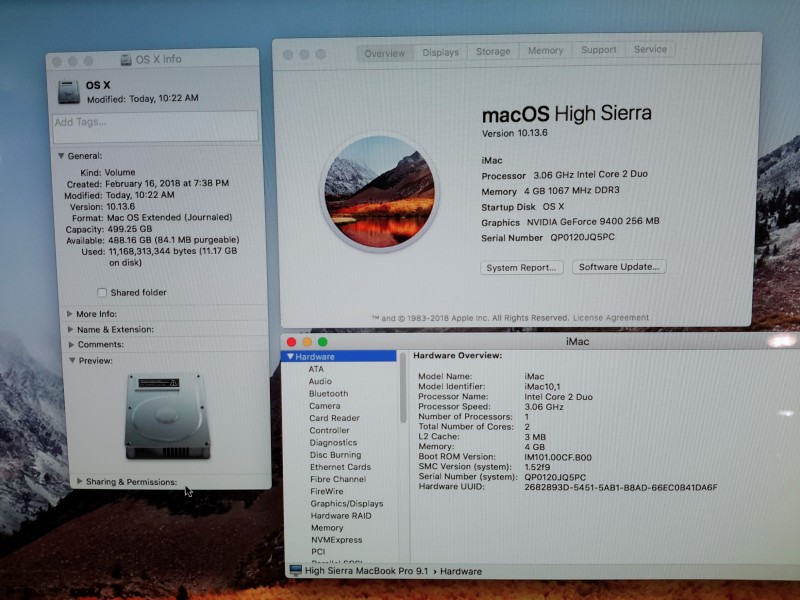800x600 pixels.
Task: Click the serial number QP0120JQ5PC in About This Mac
Action: pyautogui.click(x=582, y=237)
